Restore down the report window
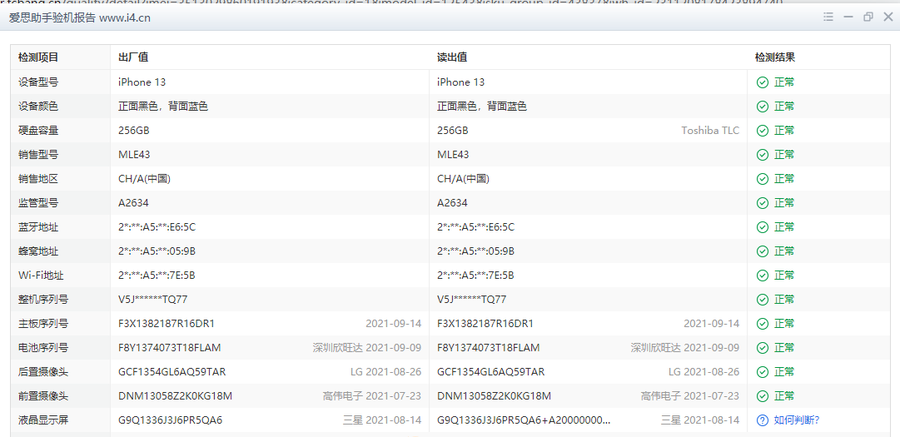Image resolution: width=900 pixels, height=437 pixels. pyautogui.click(x=868, y=17)
